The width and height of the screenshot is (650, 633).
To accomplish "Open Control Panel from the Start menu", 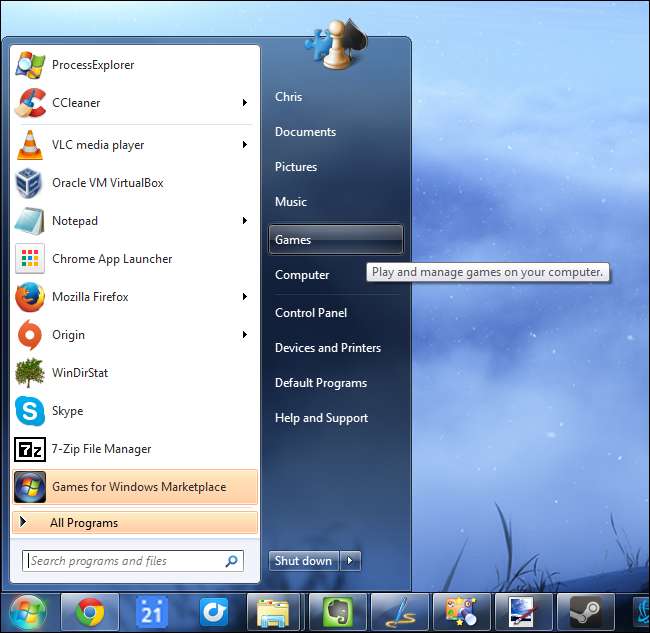I will (x=311, y=313).
